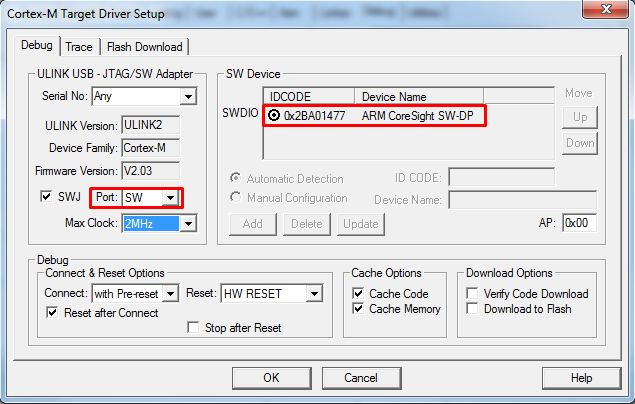Open the Serial No dropdown
Screen dimensions: 635x404
(x=187, y=97)
